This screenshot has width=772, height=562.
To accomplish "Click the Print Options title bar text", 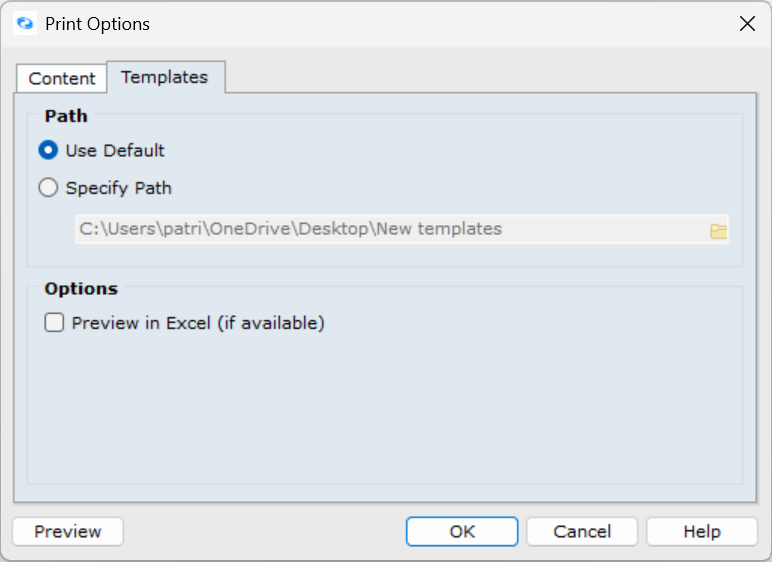I will (x=97, y=24).
